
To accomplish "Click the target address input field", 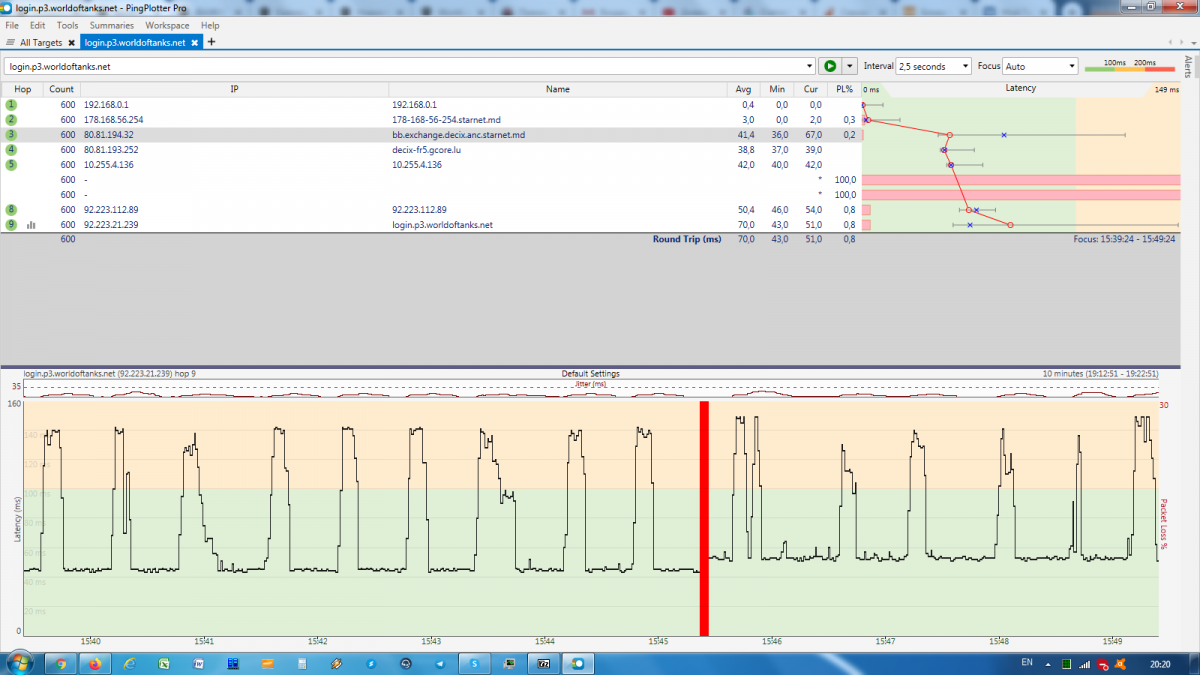I will [400, 66].
